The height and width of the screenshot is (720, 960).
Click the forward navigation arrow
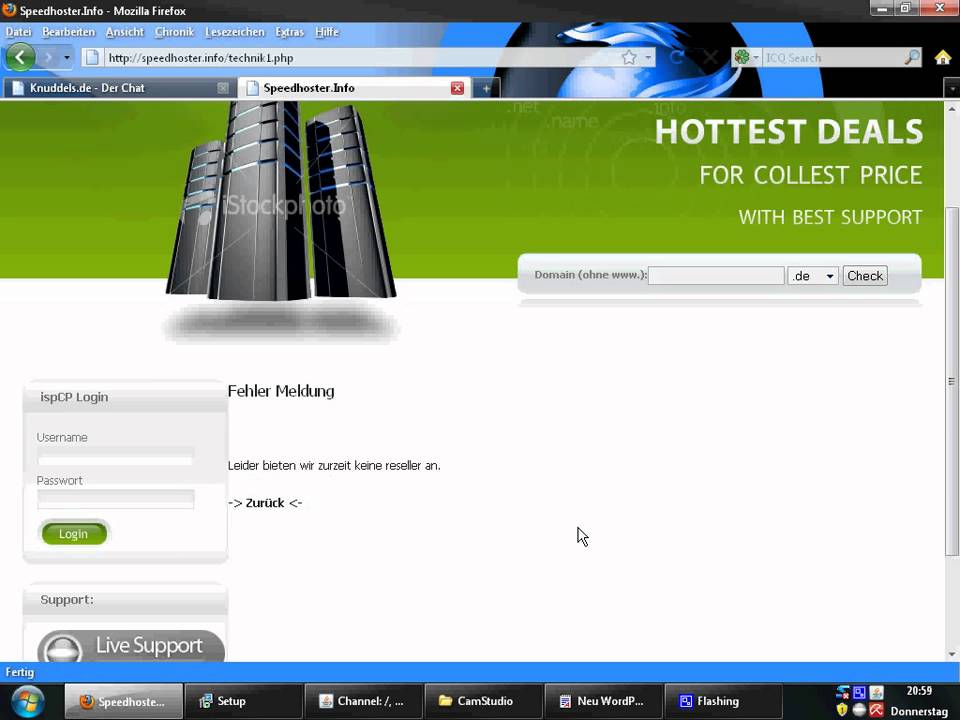(x=48, y=58)
